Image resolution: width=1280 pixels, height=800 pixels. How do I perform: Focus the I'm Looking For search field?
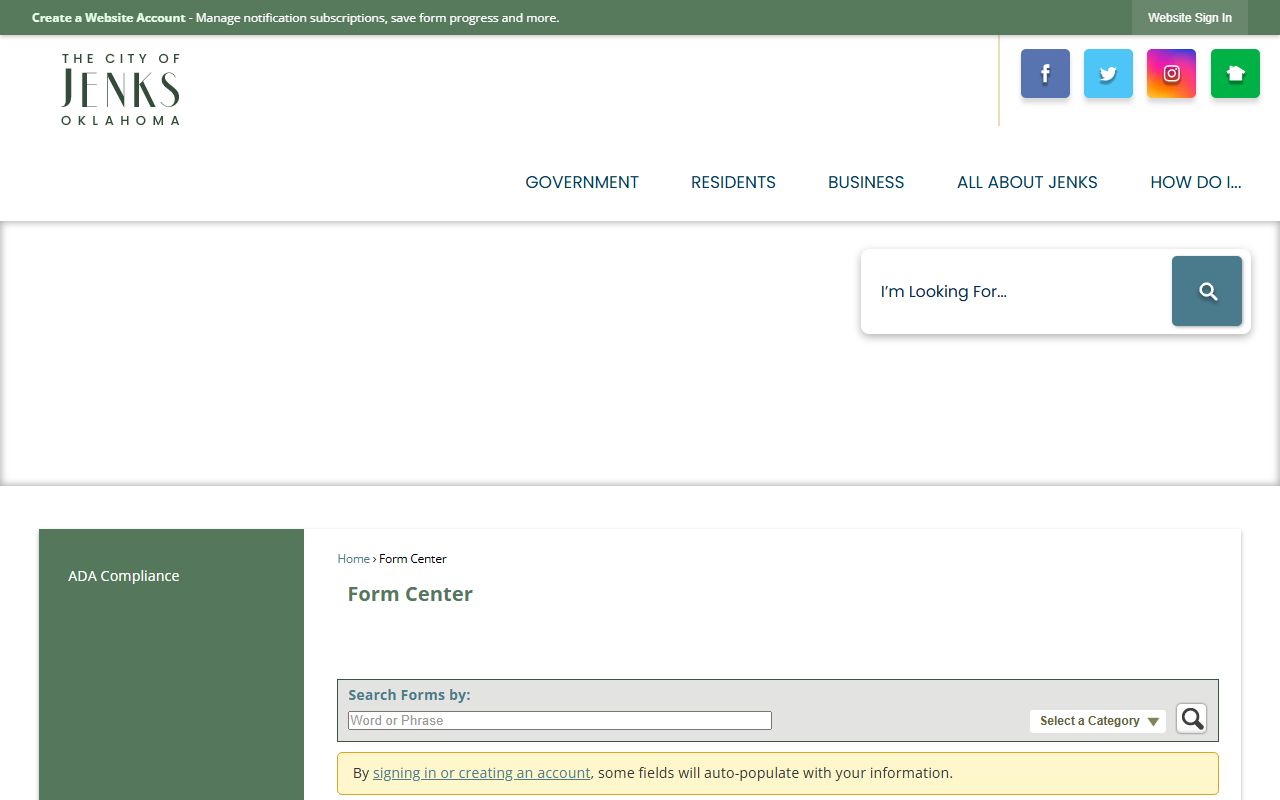tap(1015, 292)
